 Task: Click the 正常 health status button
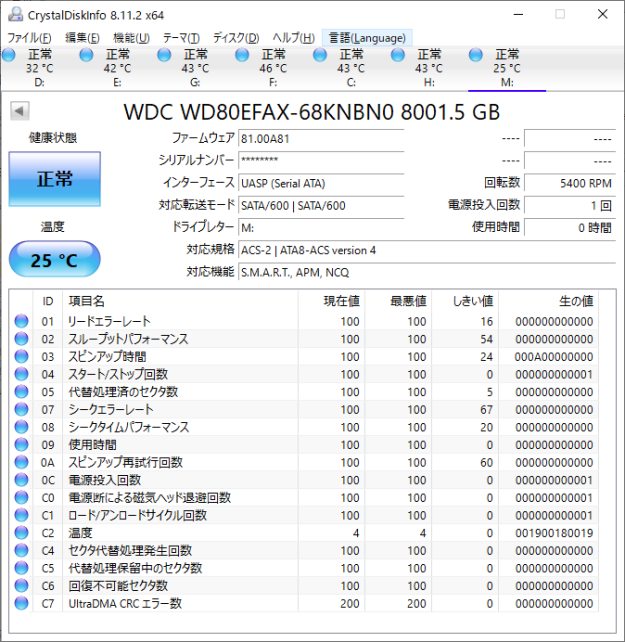54,179
